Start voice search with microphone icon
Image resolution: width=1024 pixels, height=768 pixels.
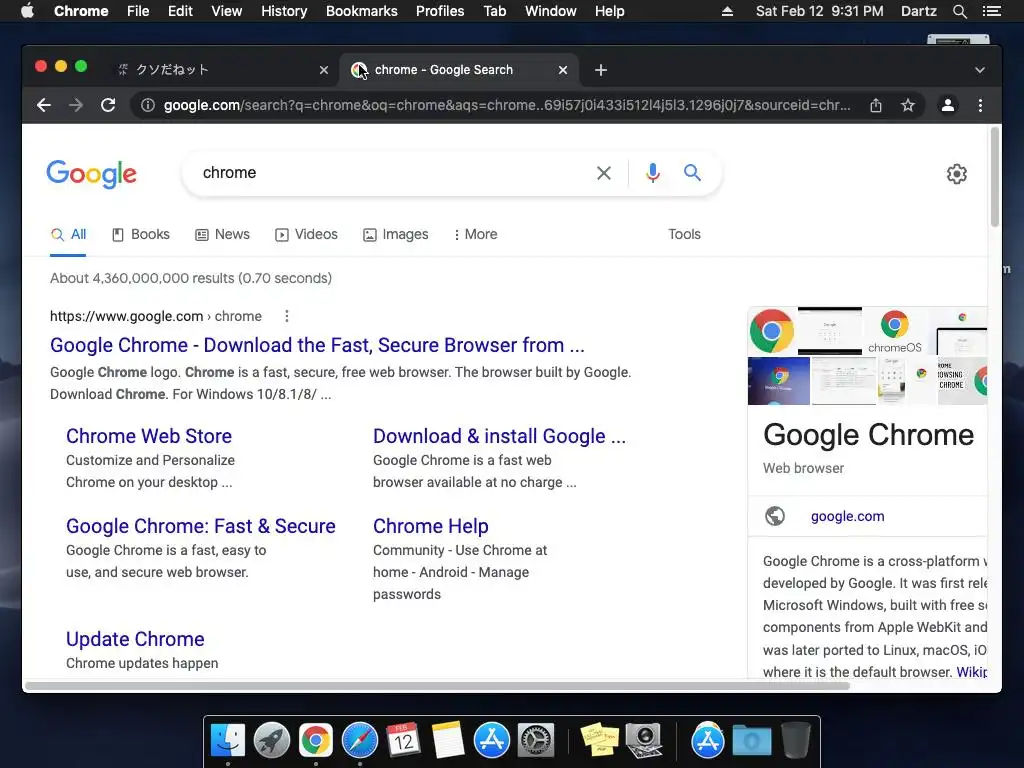pos(652,173)
